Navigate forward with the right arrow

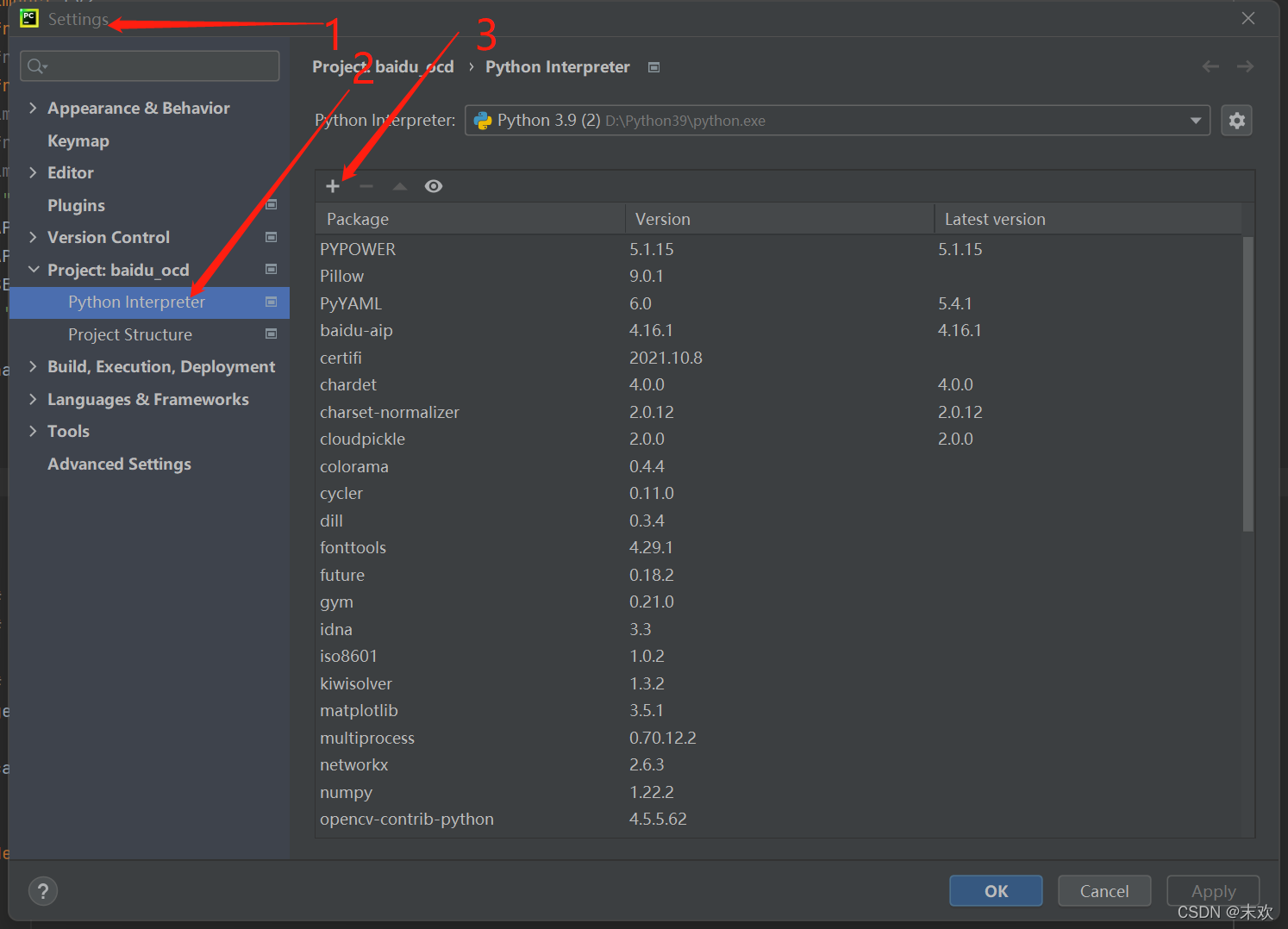[1245, 66]
